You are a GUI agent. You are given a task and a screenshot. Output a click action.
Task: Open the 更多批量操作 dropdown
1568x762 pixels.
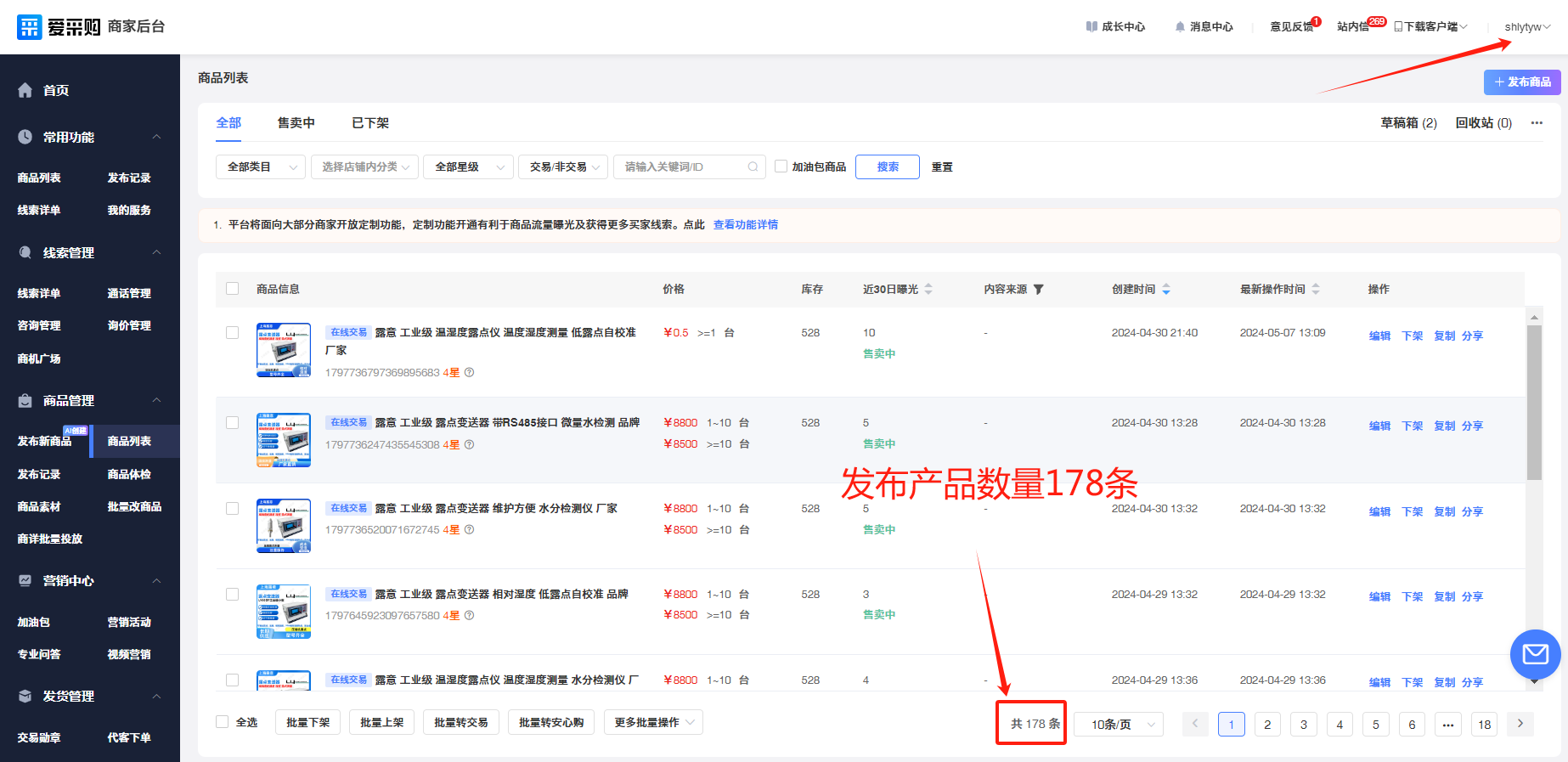653,723
